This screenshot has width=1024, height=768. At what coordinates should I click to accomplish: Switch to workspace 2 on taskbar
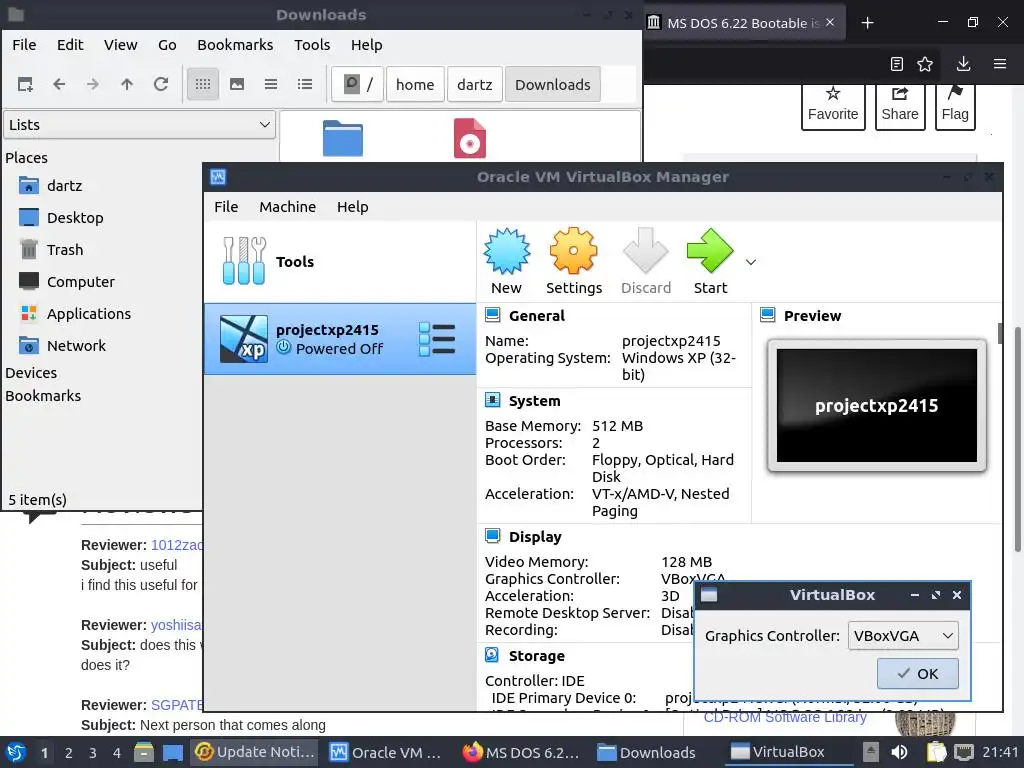pos(69,753)
